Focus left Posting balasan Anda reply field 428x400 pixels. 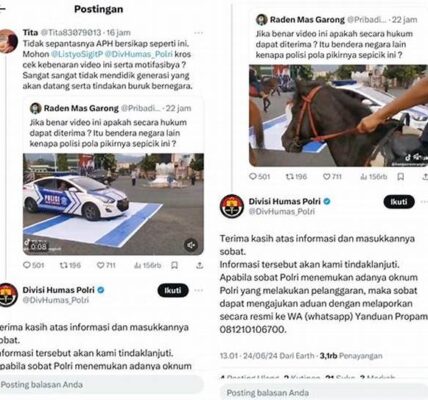tap(102, 384)
